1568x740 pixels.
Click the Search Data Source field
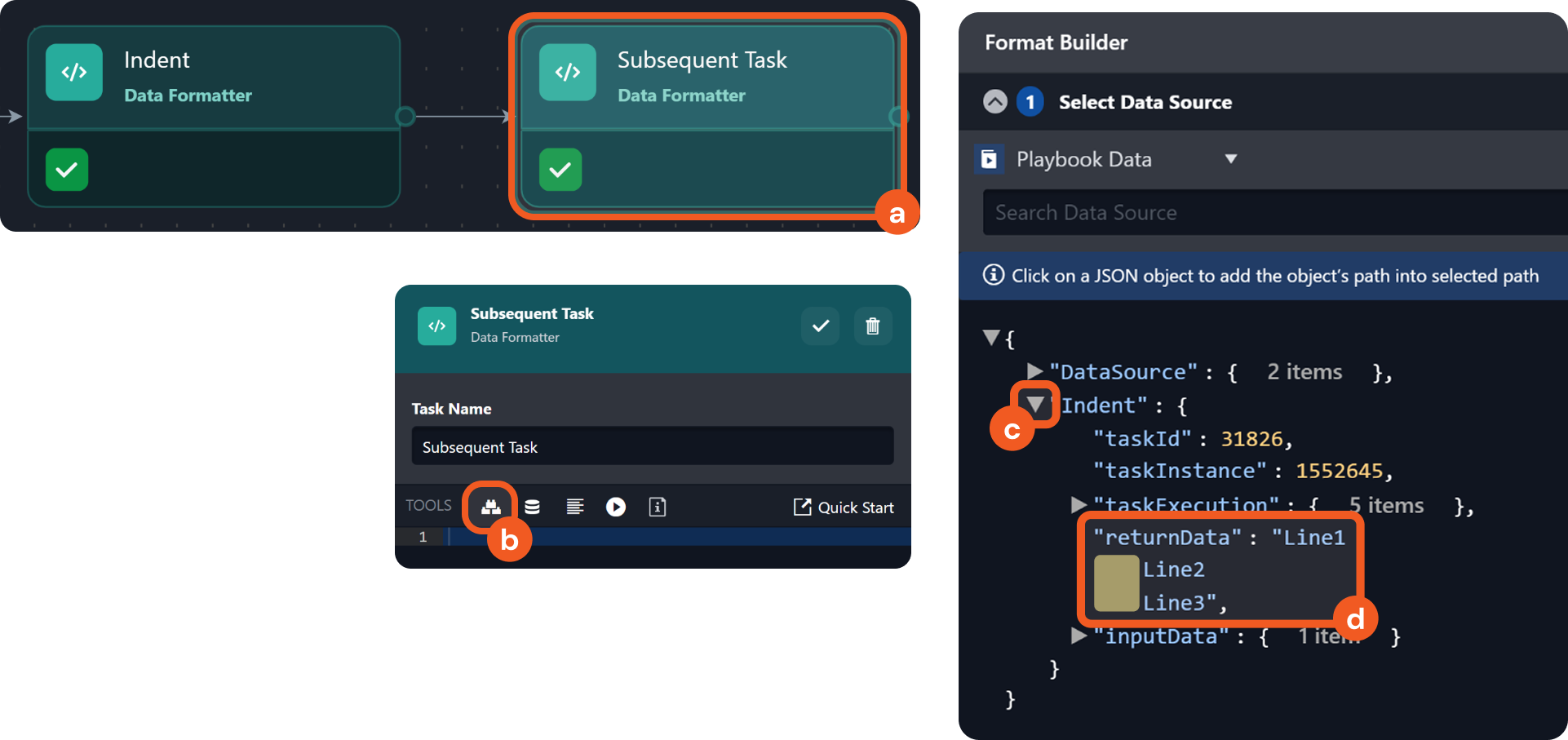pyautogui.click(x=1273, y=213)
